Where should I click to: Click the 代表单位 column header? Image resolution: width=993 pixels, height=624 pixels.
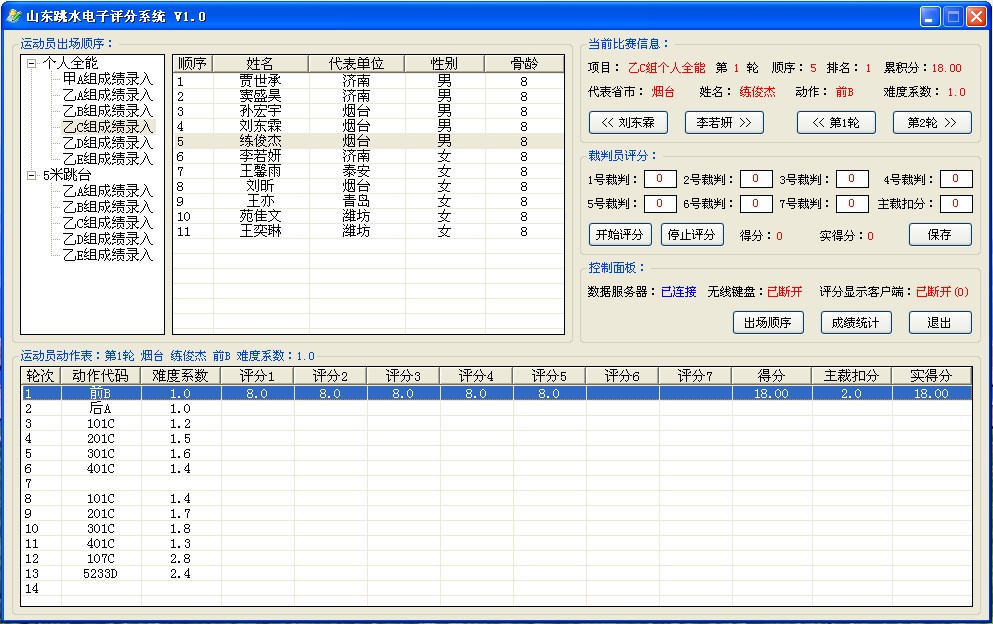[x=357, y=63]
